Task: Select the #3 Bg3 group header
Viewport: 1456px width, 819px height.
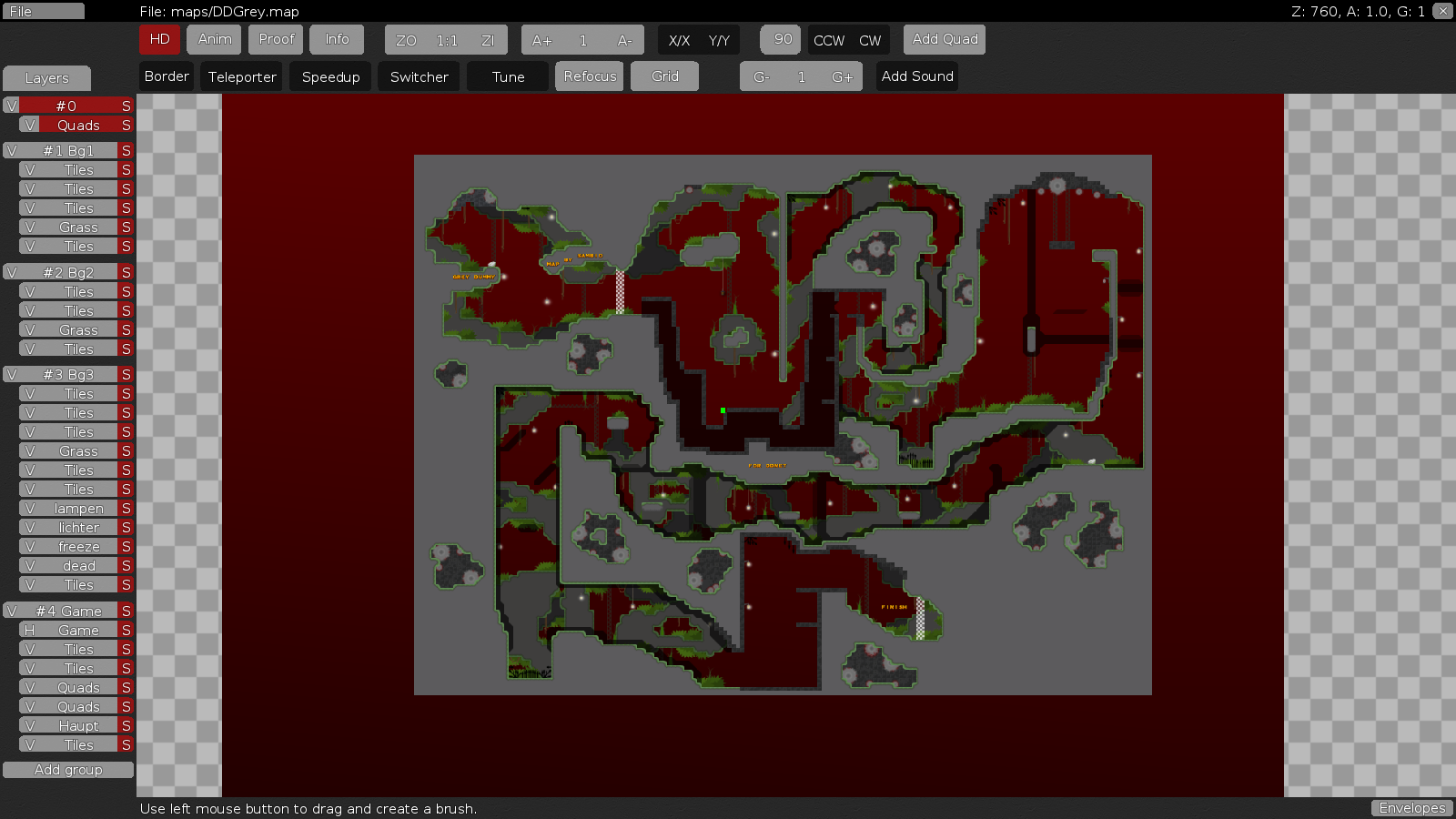Action: click(x=68, y=375)
